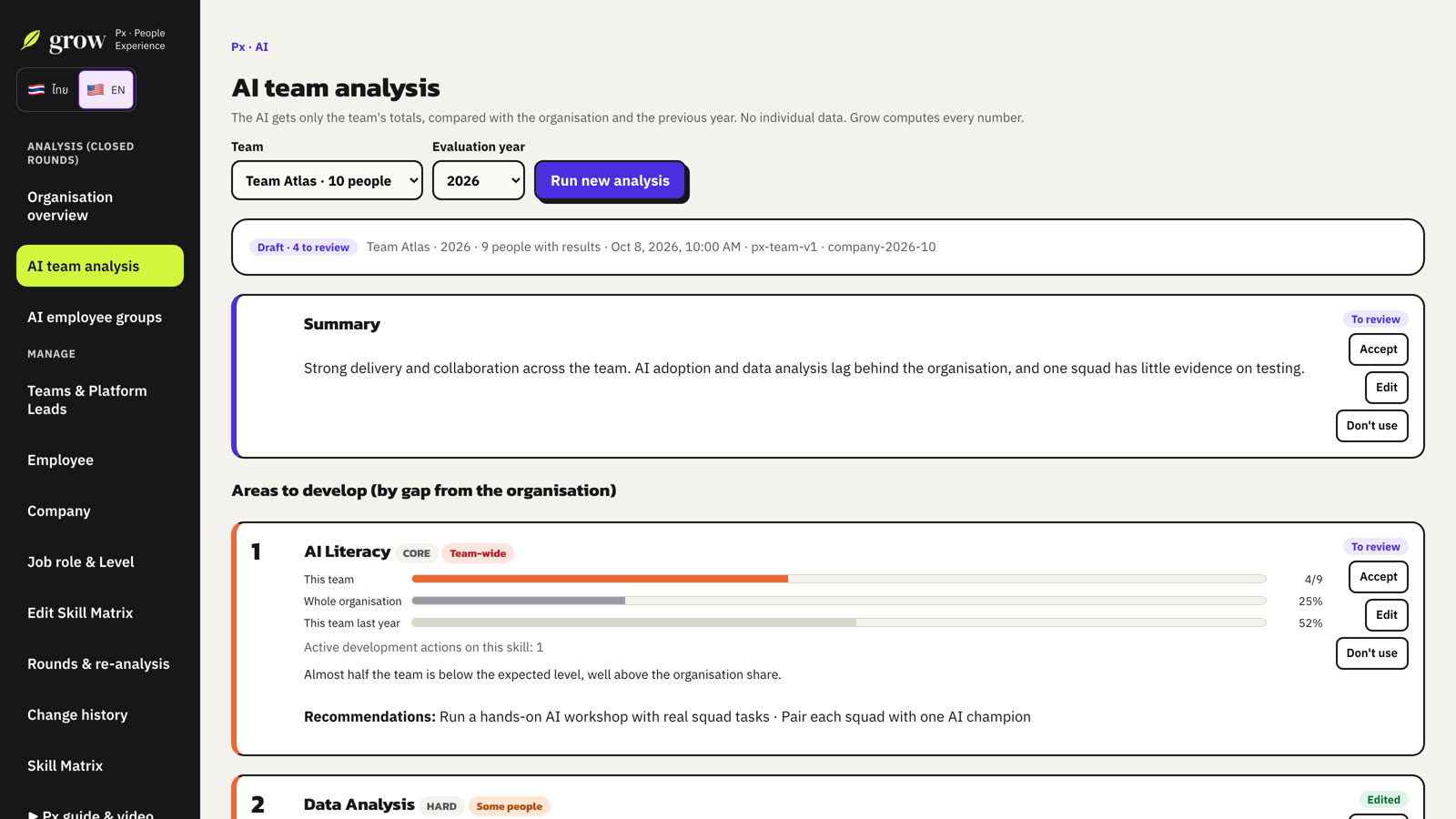
Task: Click the This team progress bar
Action: coord(838,579)
